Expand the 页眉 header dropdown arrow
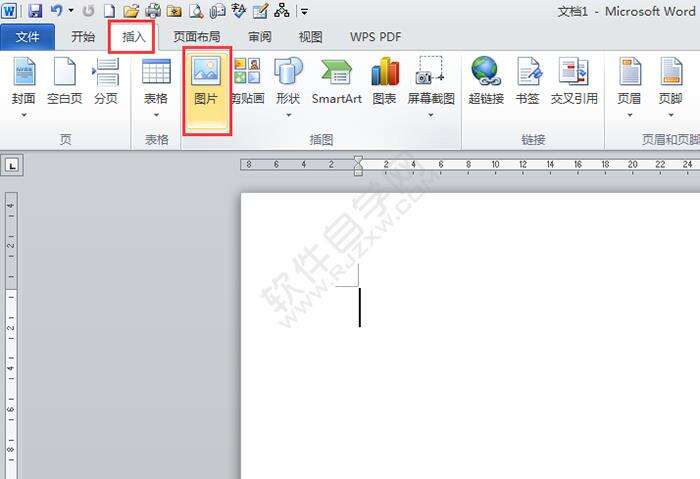The height and width of the screenshot is (479, 700). [x=630, y=115]
